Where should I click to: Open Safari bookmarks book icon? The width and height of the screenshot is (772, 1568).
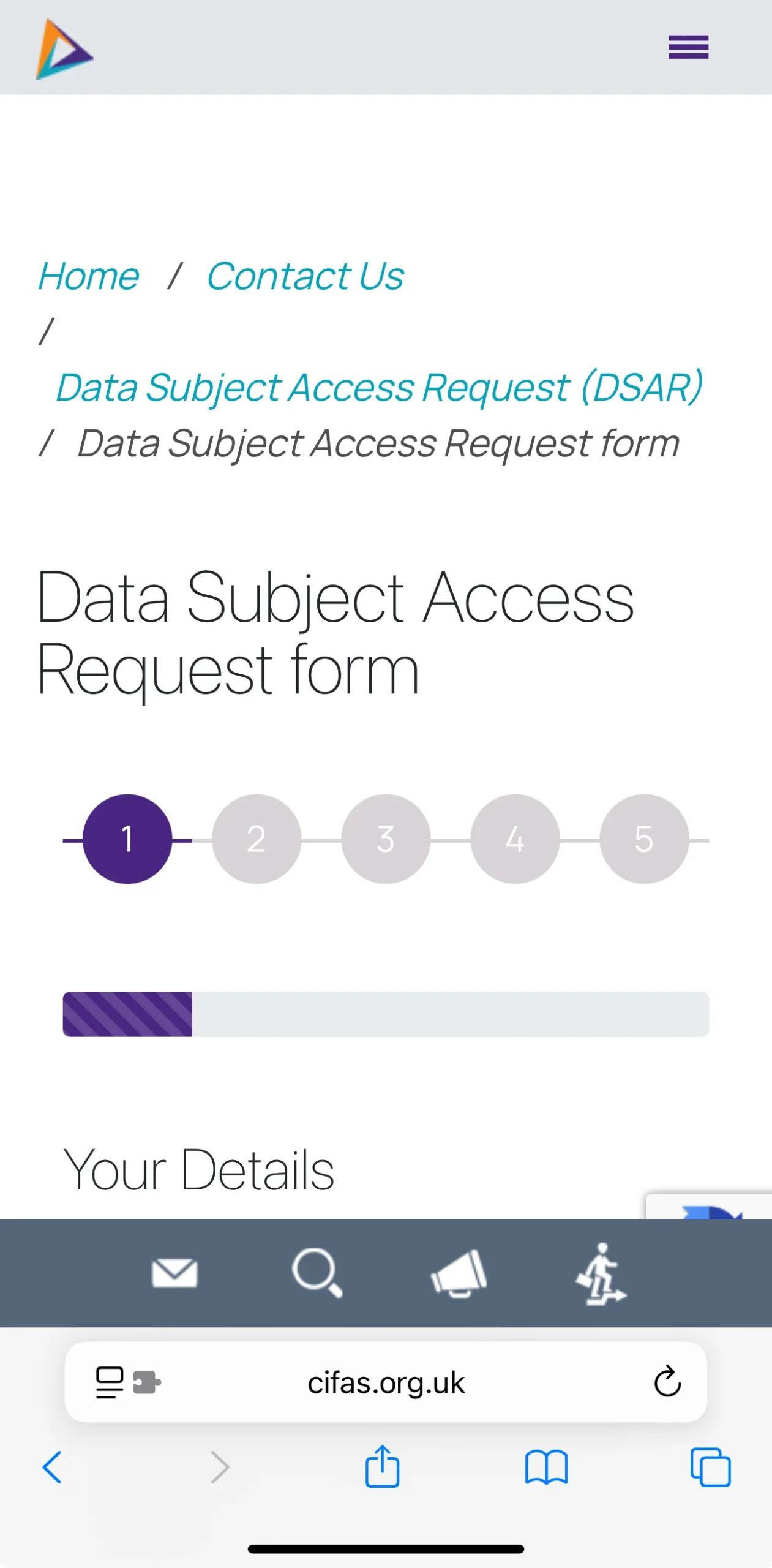546,1466
